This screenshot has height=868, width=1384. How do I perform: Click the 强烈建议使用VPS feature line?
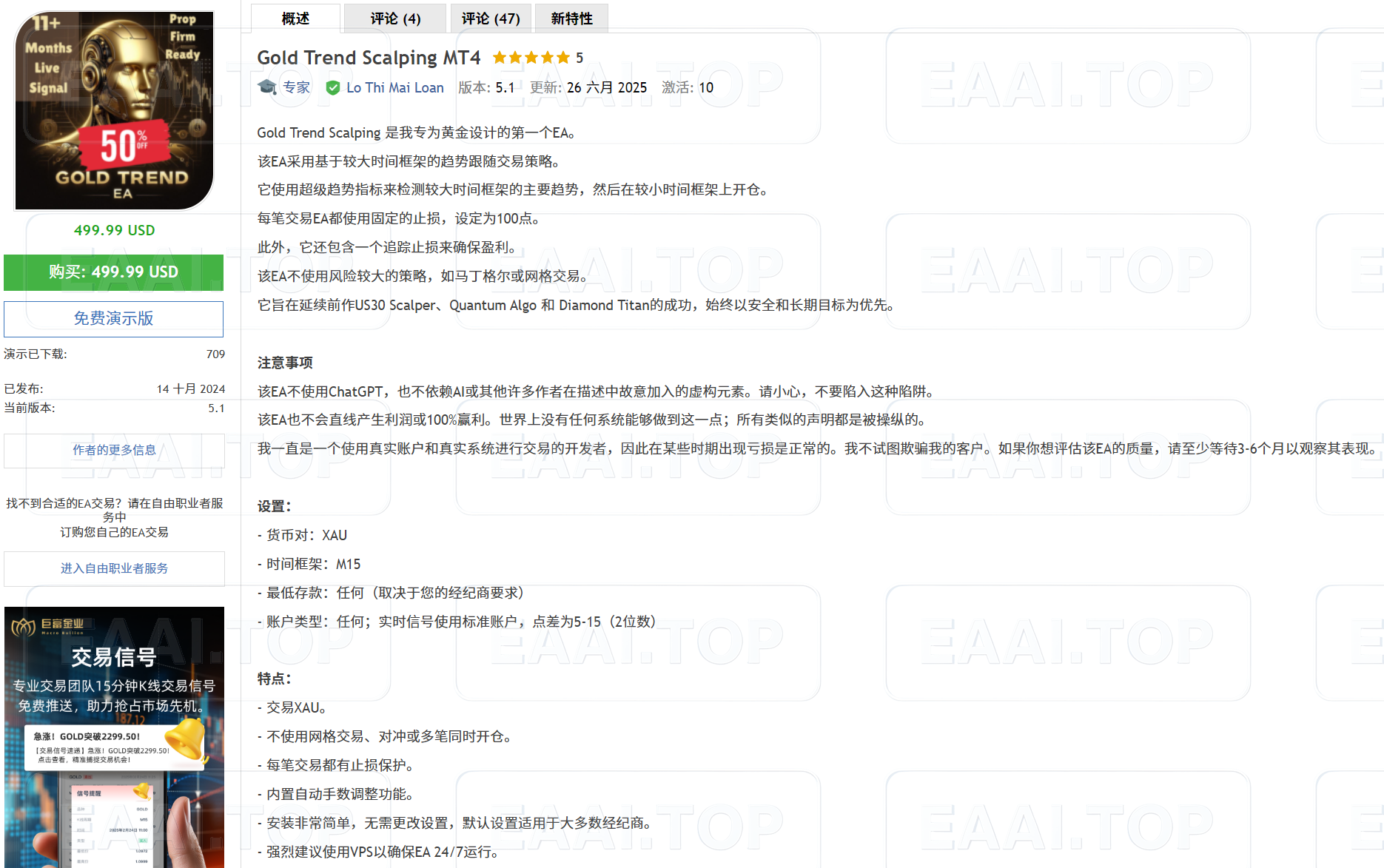[x=378, y=852]
